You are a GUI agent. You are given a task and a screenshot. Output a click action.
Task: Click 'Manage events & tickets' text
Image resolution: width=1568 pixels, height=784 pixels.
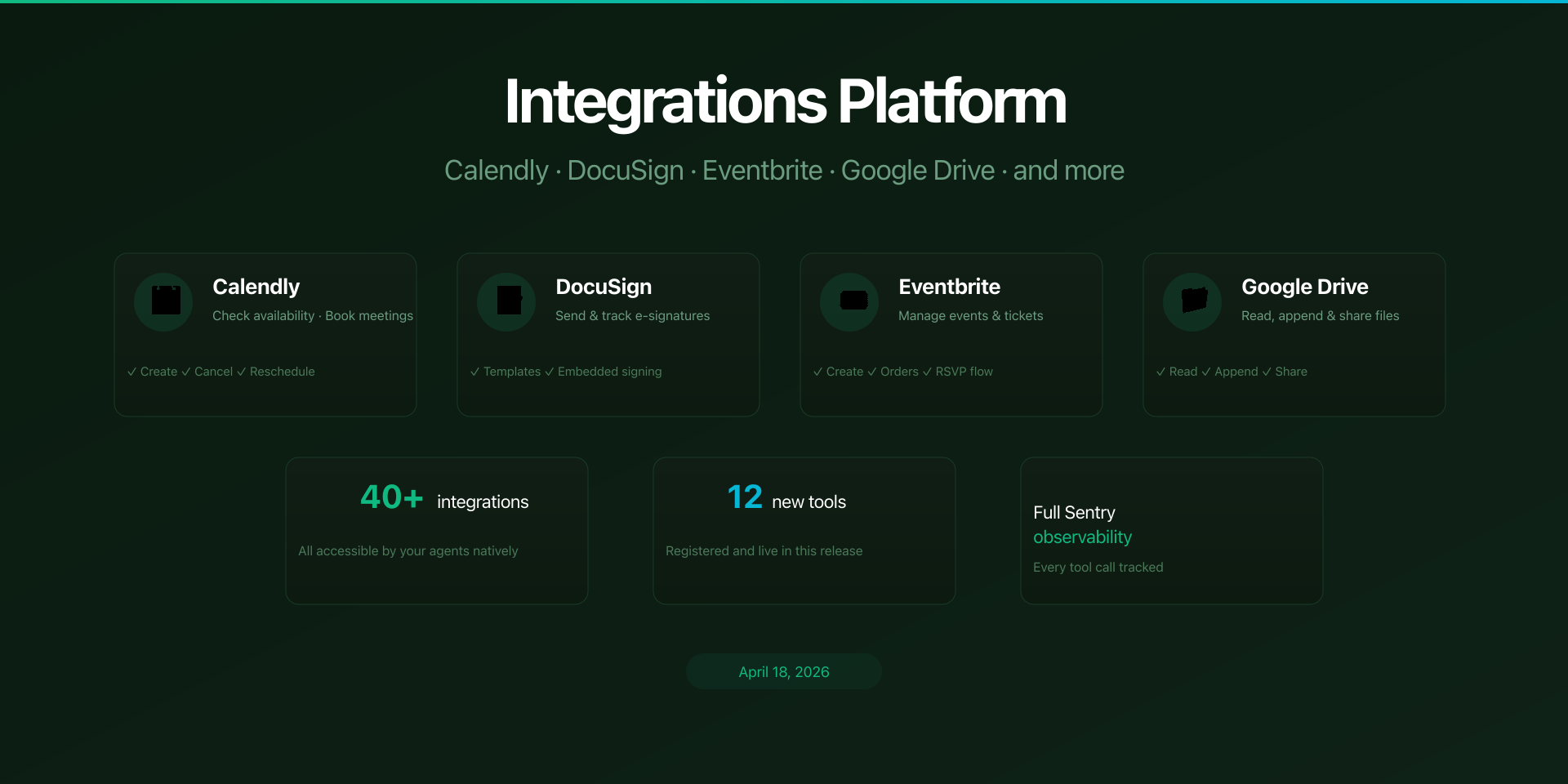pyautogui.click(x=970, y=316)
